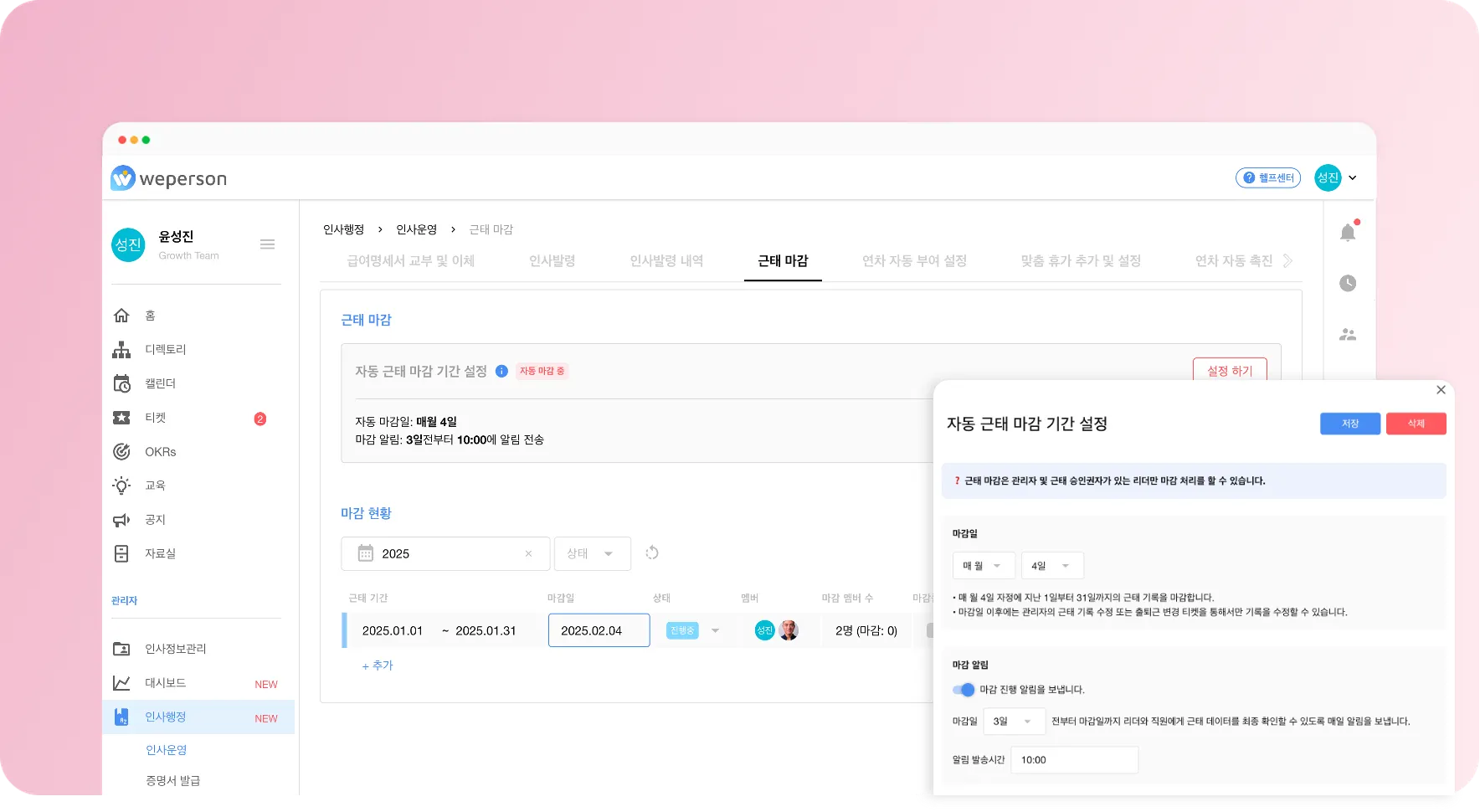The width and height of the screenshot is (1480, 812).
Task: Open the 자료실 archive icon
Action: [x=121, y=553]
